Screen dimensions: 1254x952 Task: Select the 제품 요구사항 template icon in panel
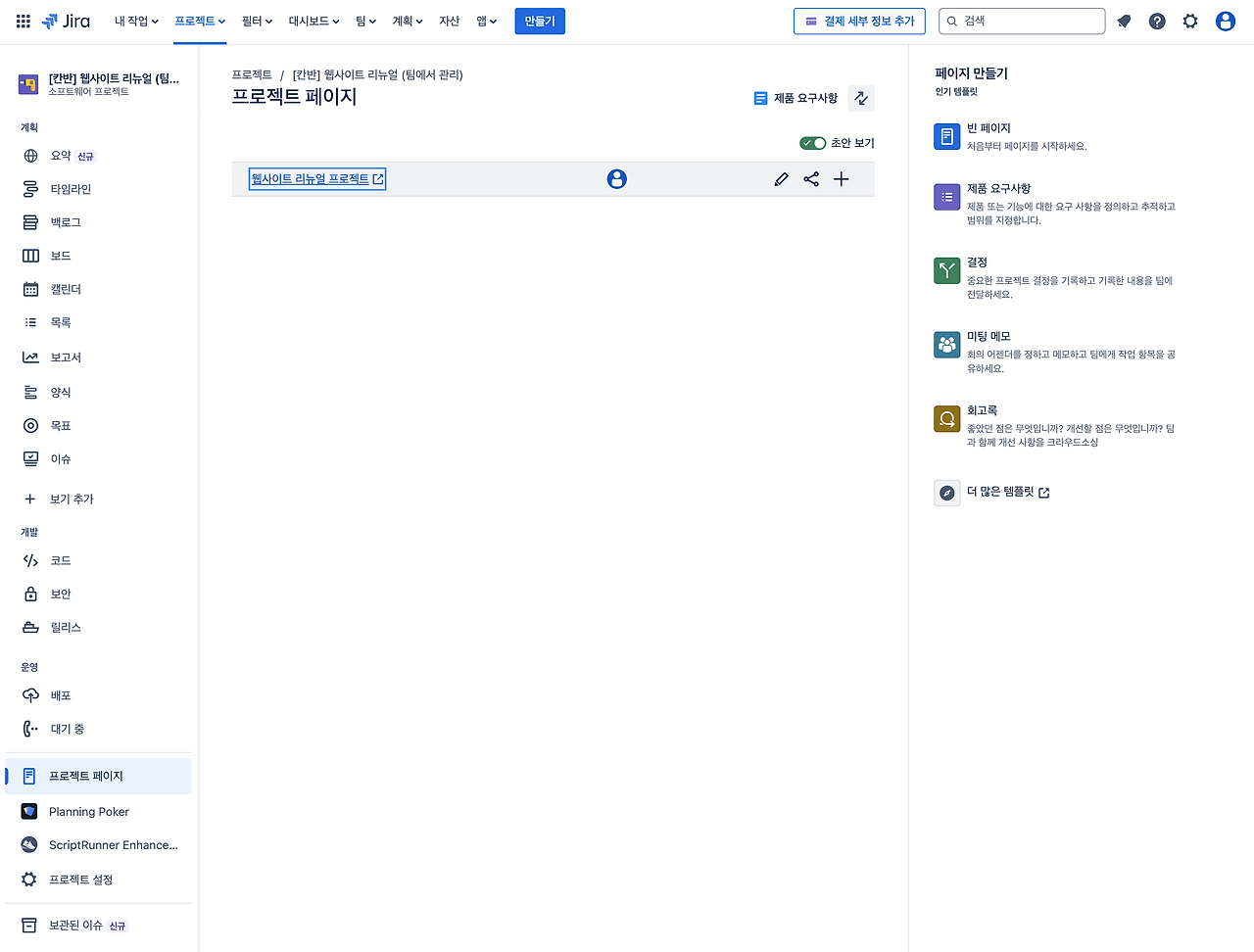(947, 197)
